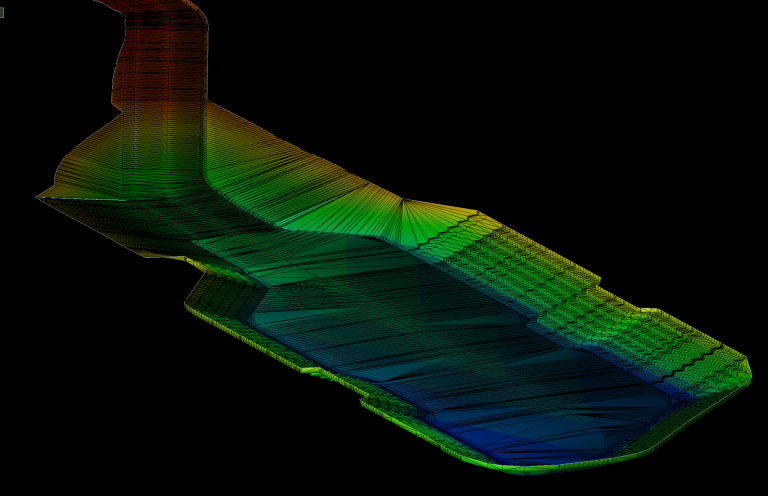Pick the vertical crease where ramp meets green slope
The width and height of the screenshot is (768, 496).
pyautogui.click(x=206, y=140)
